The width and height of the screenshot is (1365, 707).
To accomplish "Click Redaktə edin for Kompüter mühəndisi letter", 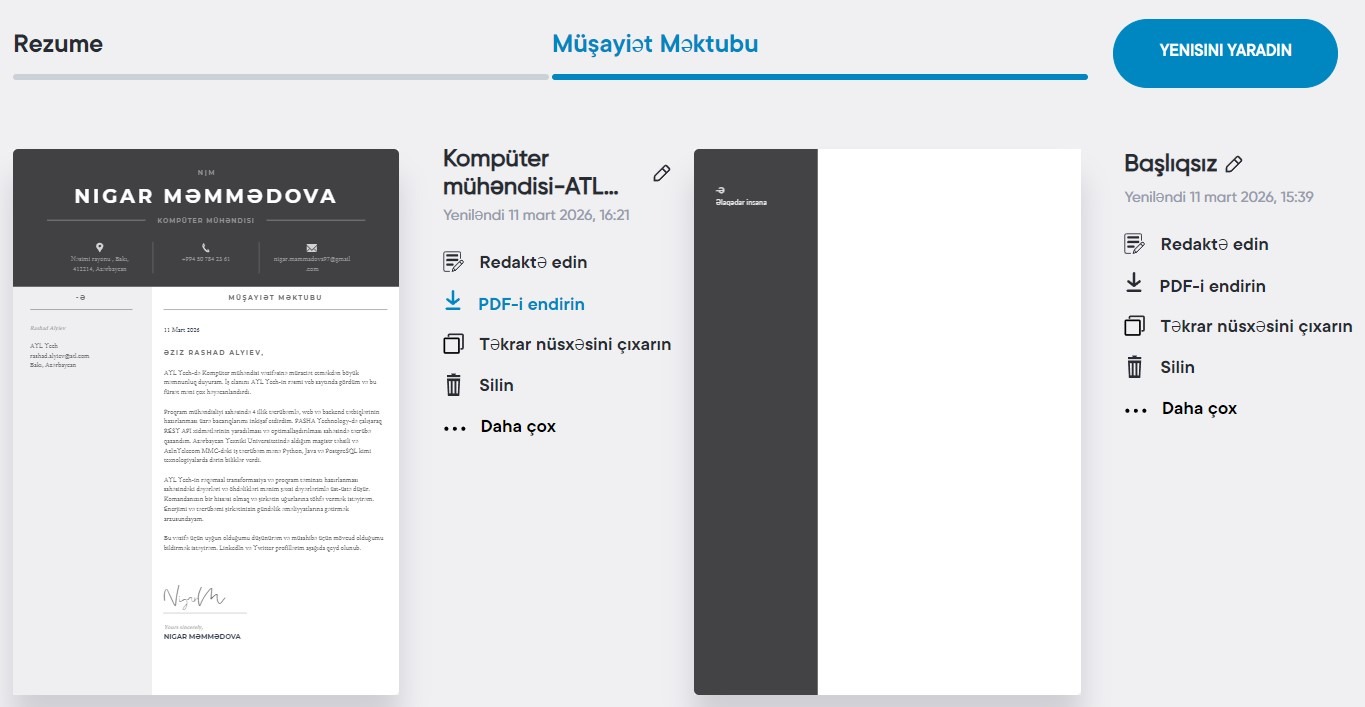I will pyautogui.click(x=533, y=263).
